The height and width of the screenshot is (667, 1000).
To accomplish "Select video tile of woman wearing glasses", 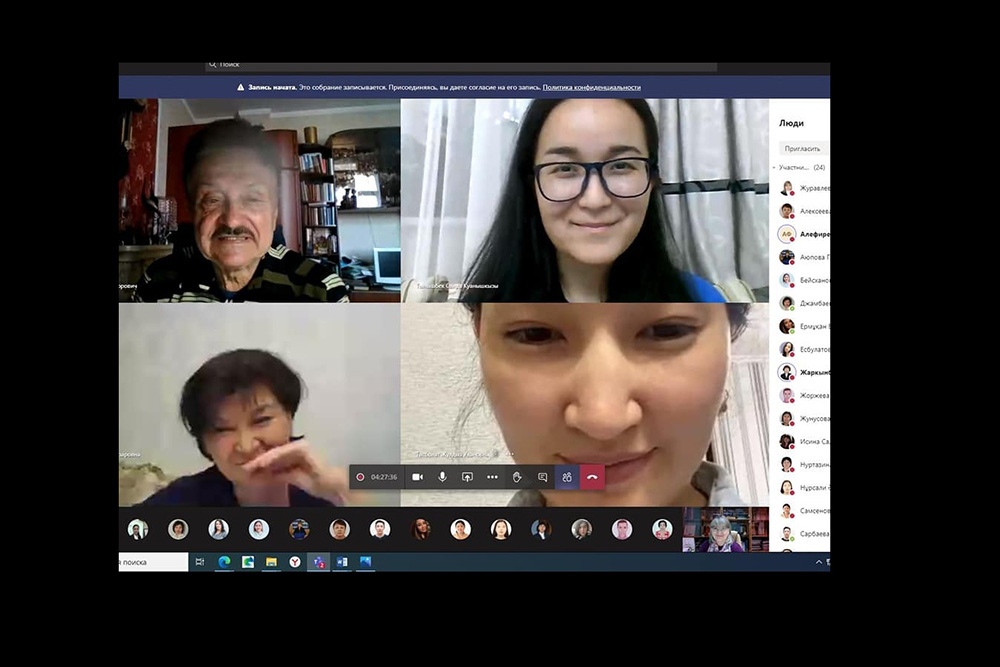I will tap(585, 200).
